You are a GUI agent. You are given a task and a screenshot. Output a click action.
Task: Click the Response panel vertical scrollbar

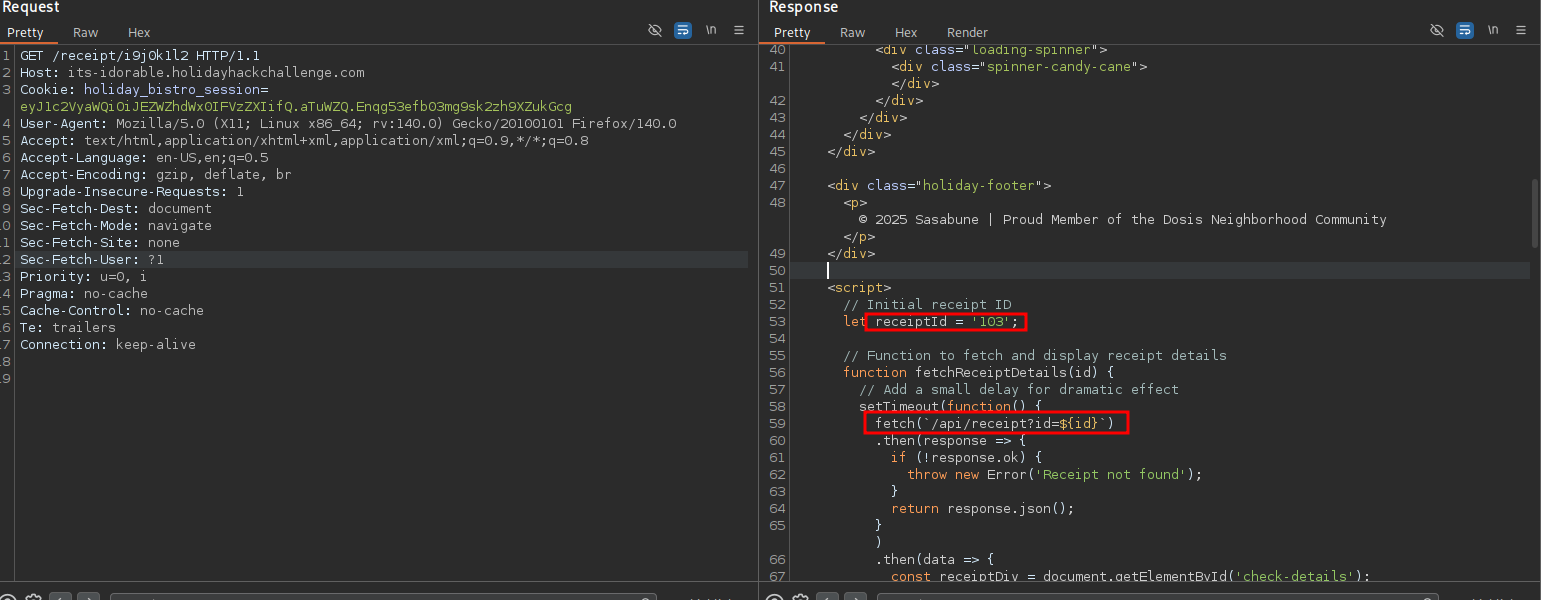coord(1535,212)
